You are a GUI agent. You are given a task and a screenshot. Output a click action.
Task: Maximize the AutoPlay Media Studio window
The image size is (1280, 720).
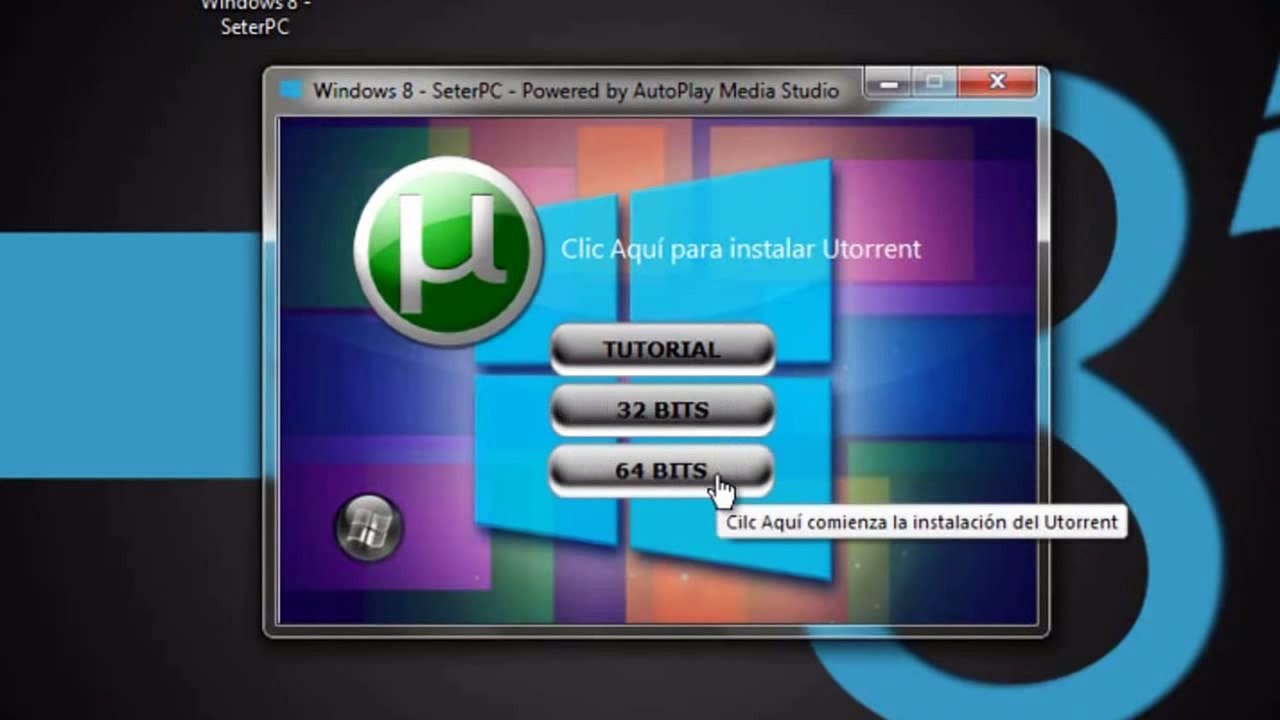(x=934, y=83)
